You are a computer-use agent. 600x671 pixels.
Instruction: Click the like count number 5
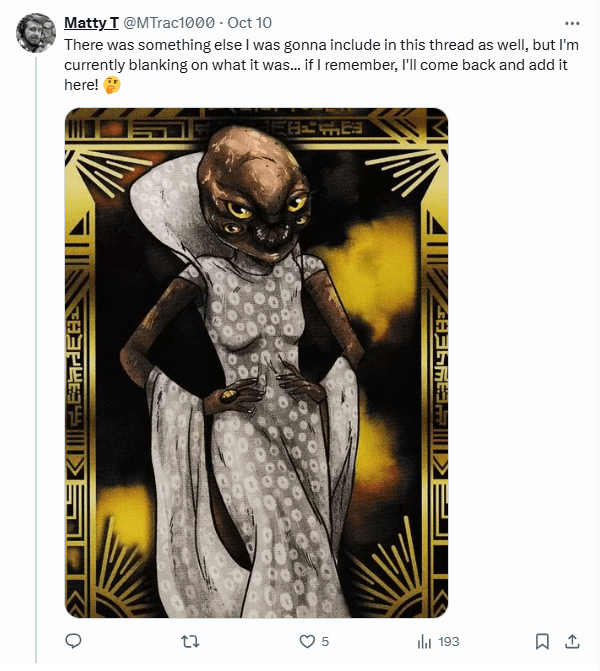click(x=325, y=641)
